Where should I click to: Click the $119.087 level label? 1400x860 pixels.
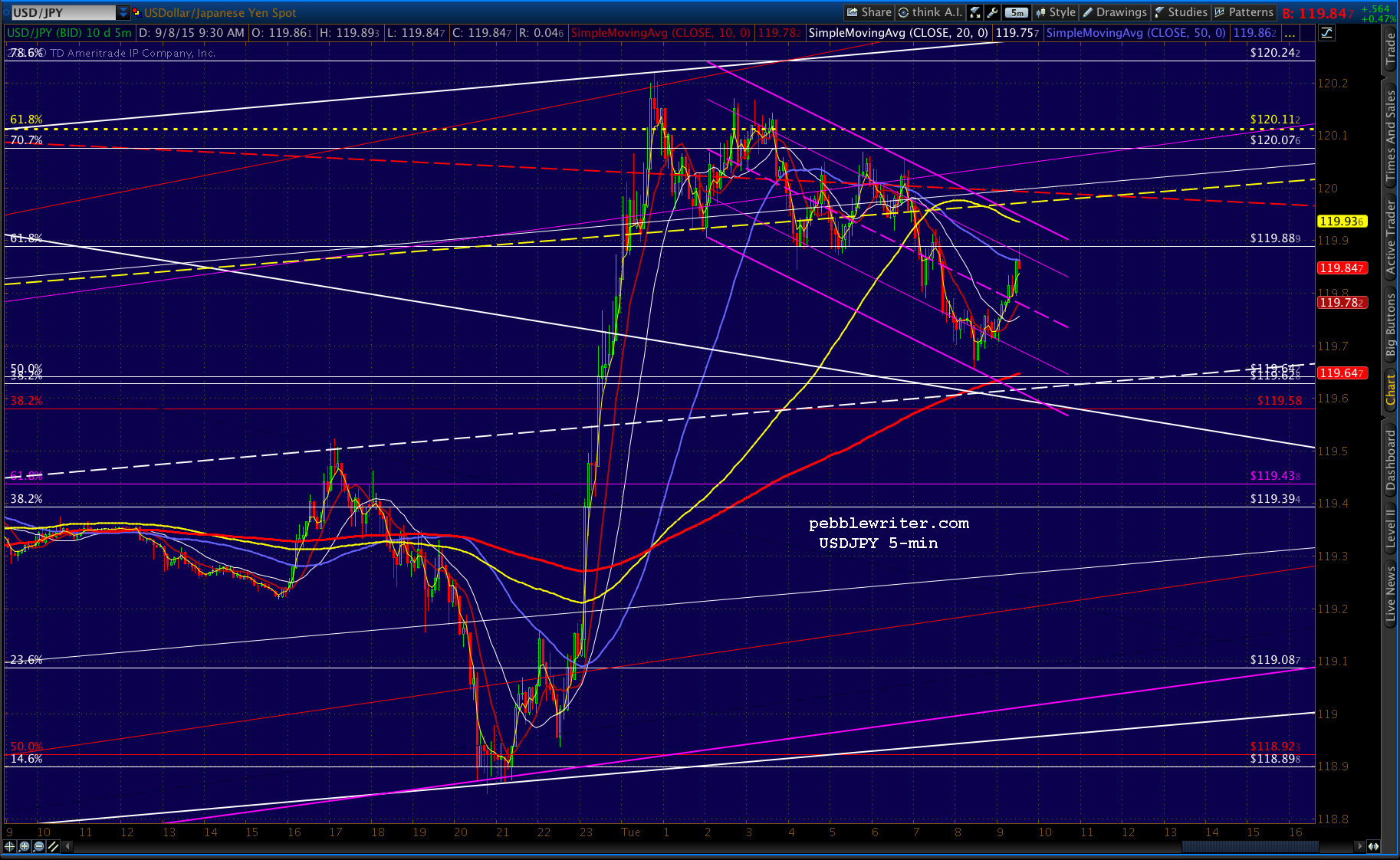[1275, 660]
